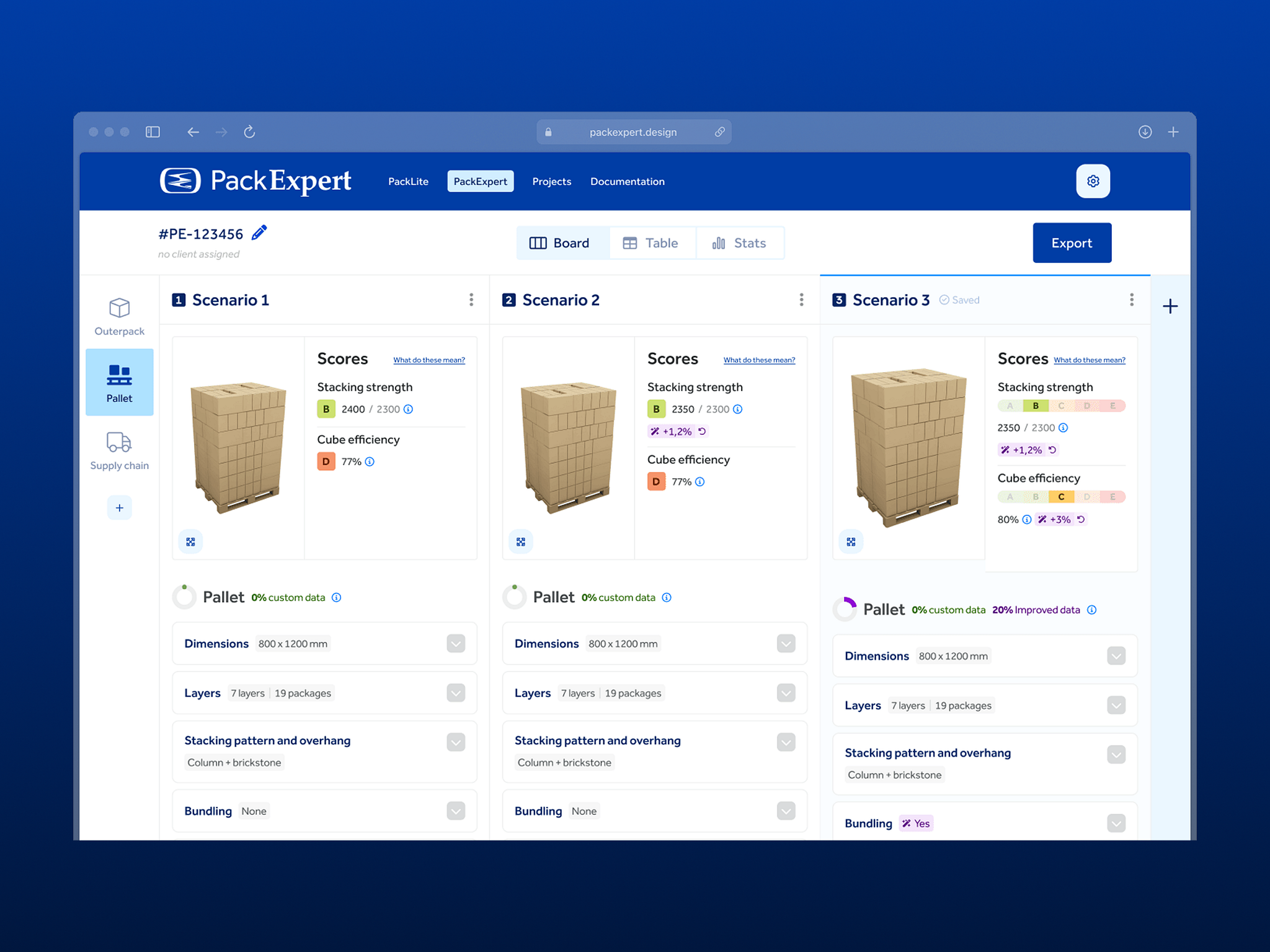Open Scenario 1 'What do these mean?' link

point(429,360)
